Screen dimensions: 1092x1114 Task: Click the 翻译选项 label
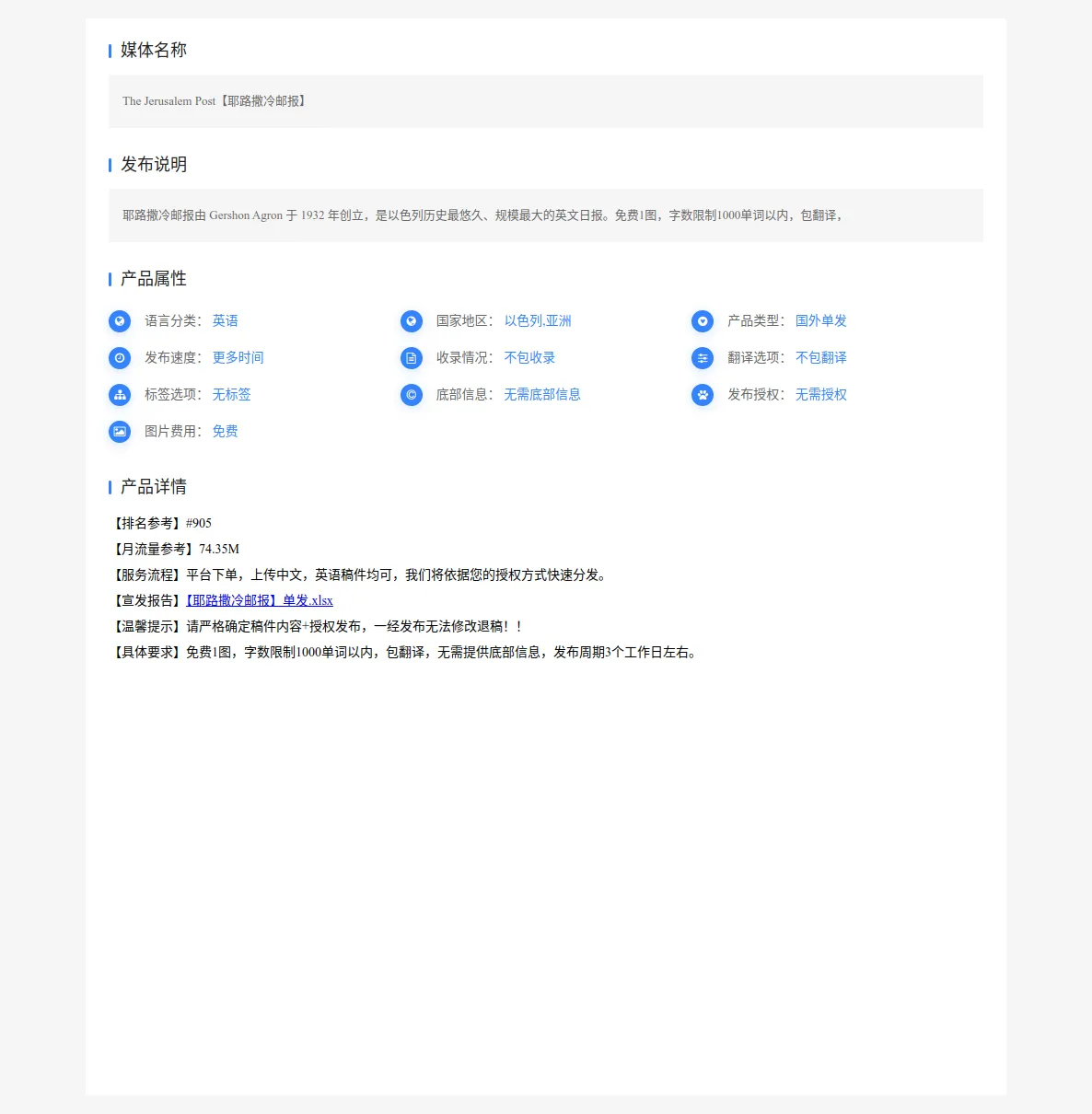(756, 357)
